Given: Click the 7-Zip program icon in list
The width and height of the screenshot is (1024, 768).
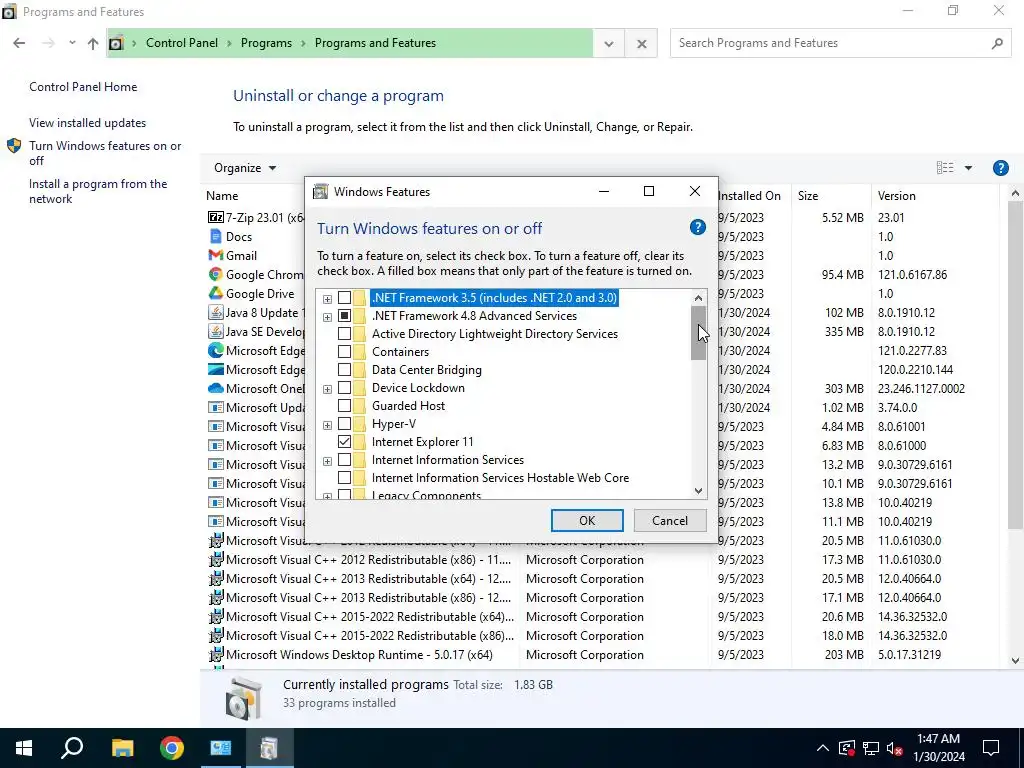Looking at the screenshot, I should coord(216,217).
